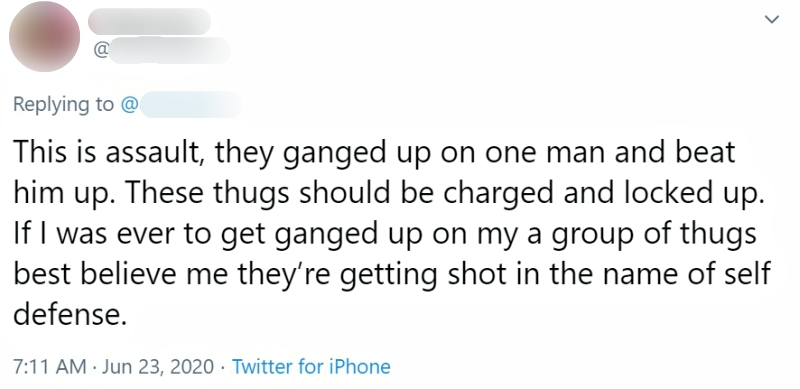Select the 'Replying to' label
Screen dimensions: 800x389
pos(63,105)
